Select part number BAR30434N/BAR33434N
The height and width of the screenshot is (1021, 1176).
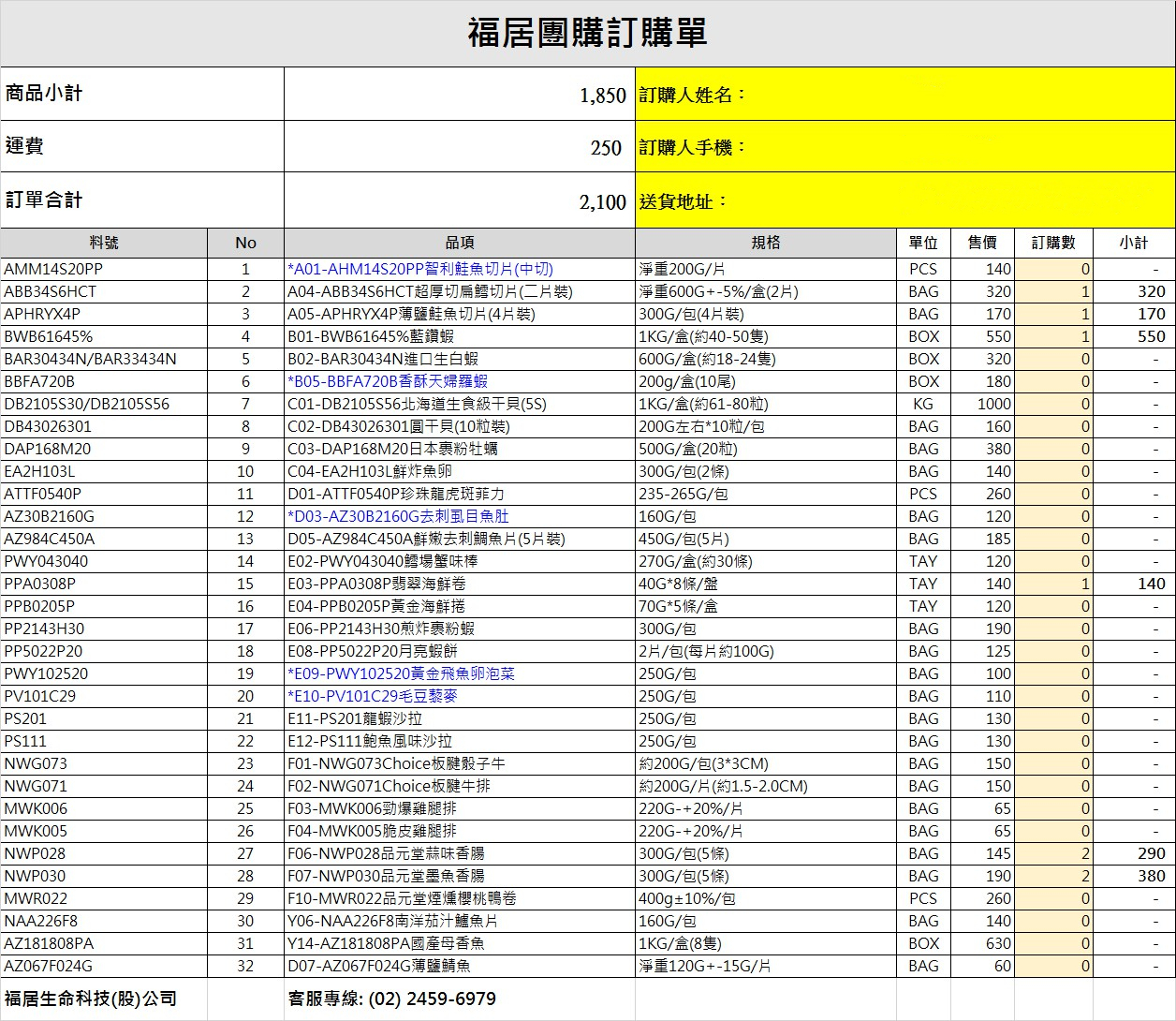click(90, 359)
